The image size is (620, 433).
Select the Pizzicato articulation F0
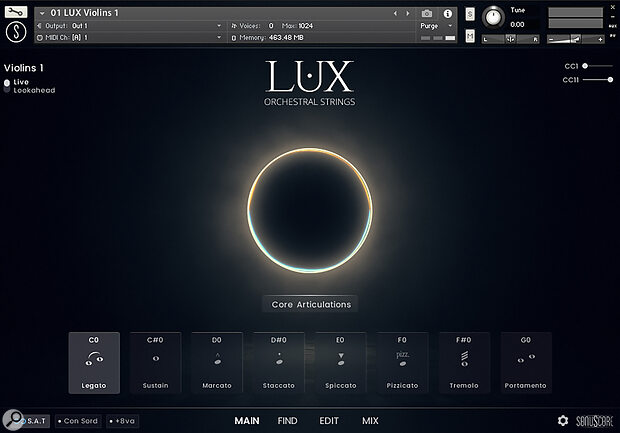tap(402, 363)
